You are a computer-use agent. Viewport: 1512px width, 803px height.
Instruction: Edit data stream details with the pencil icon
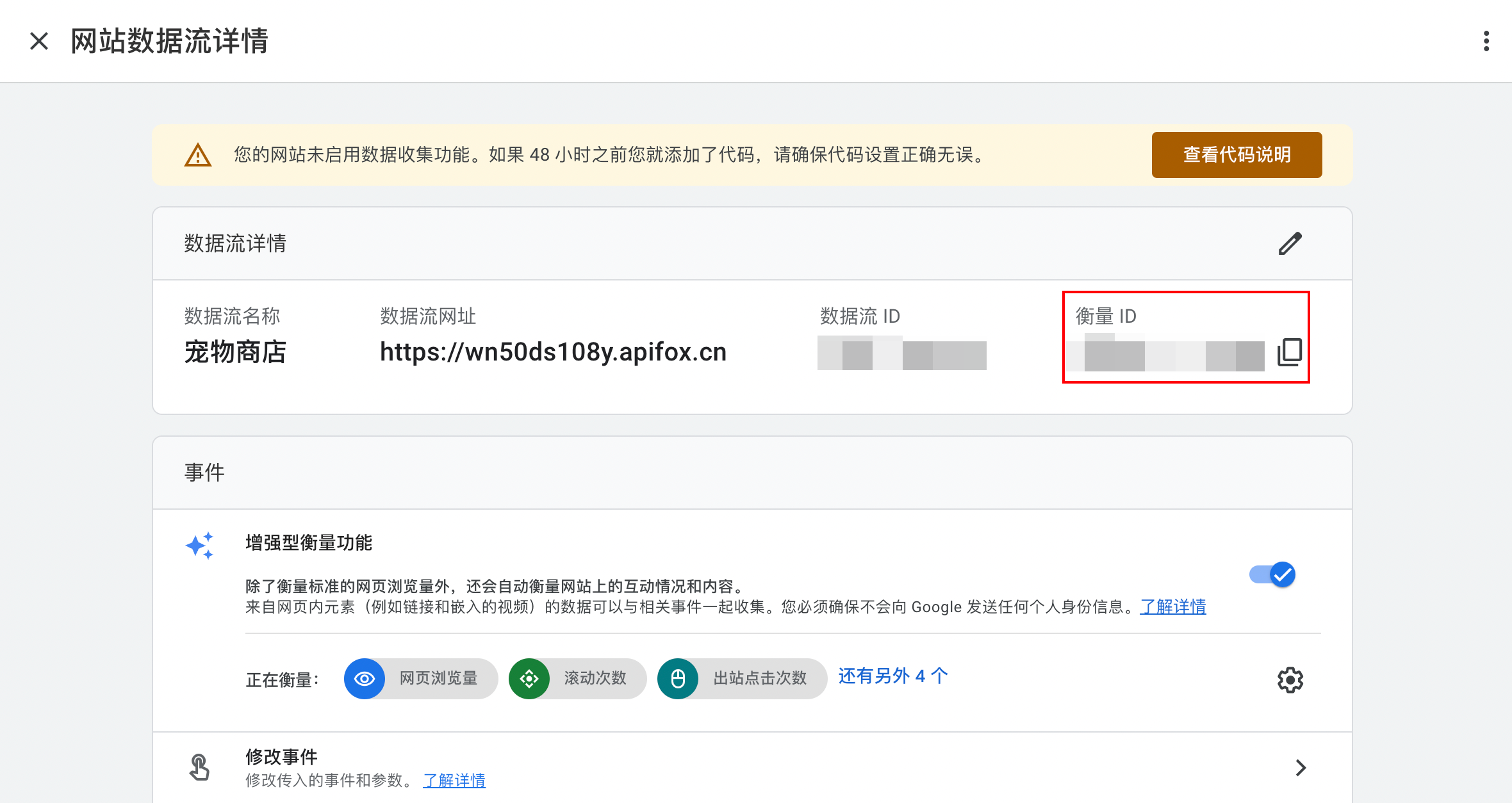coord(1290,244)
